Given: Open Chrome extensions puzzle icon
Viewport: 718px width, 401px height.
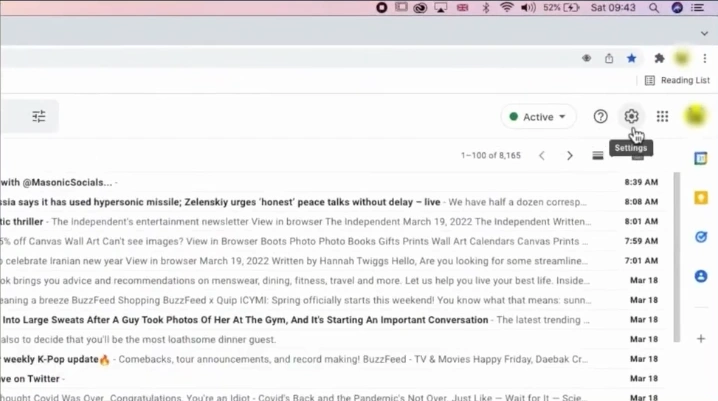Looking at the screenshot, I should click(659, 58).
